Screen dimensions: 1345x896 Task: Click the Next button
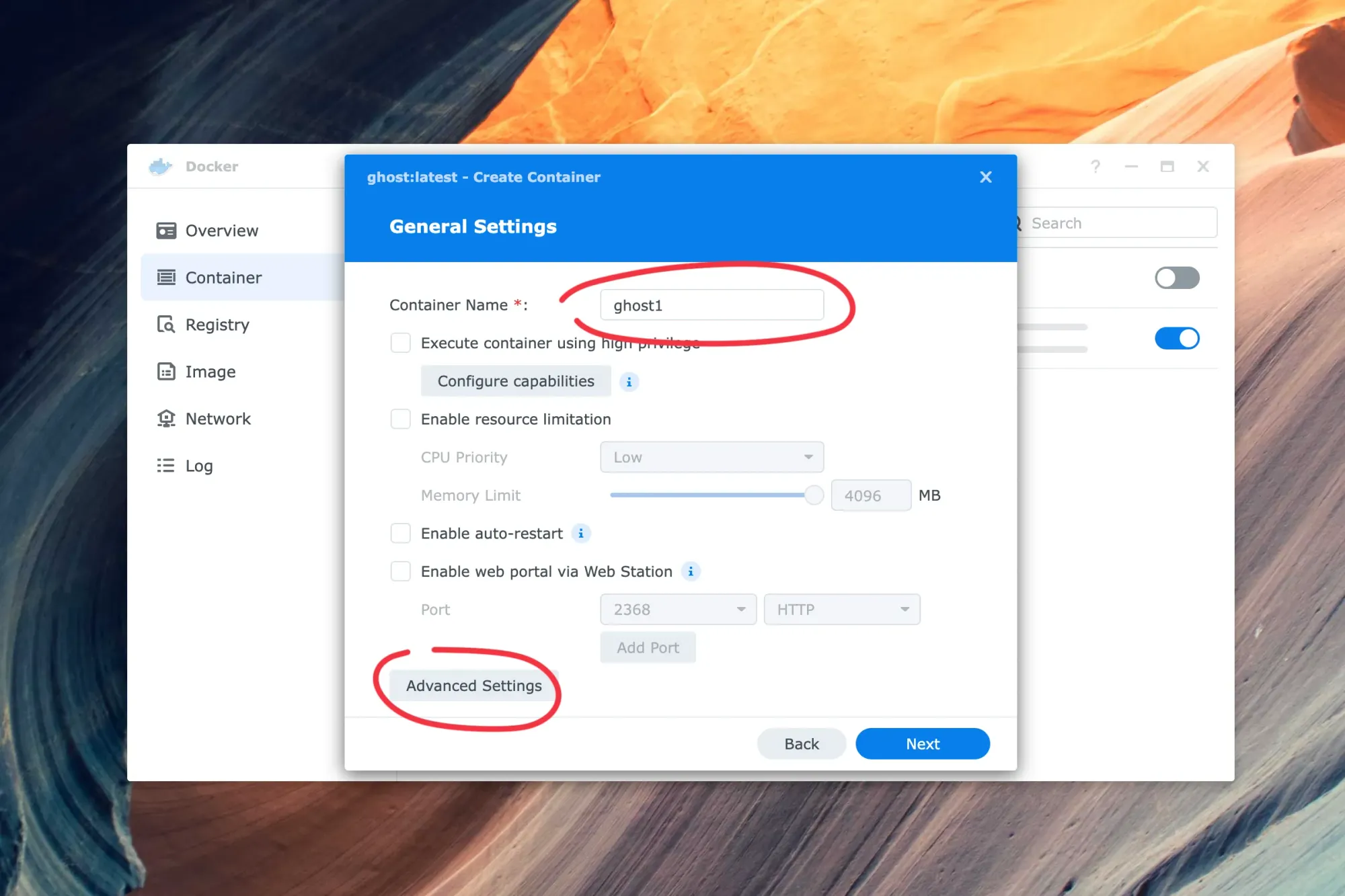(922, 744)
